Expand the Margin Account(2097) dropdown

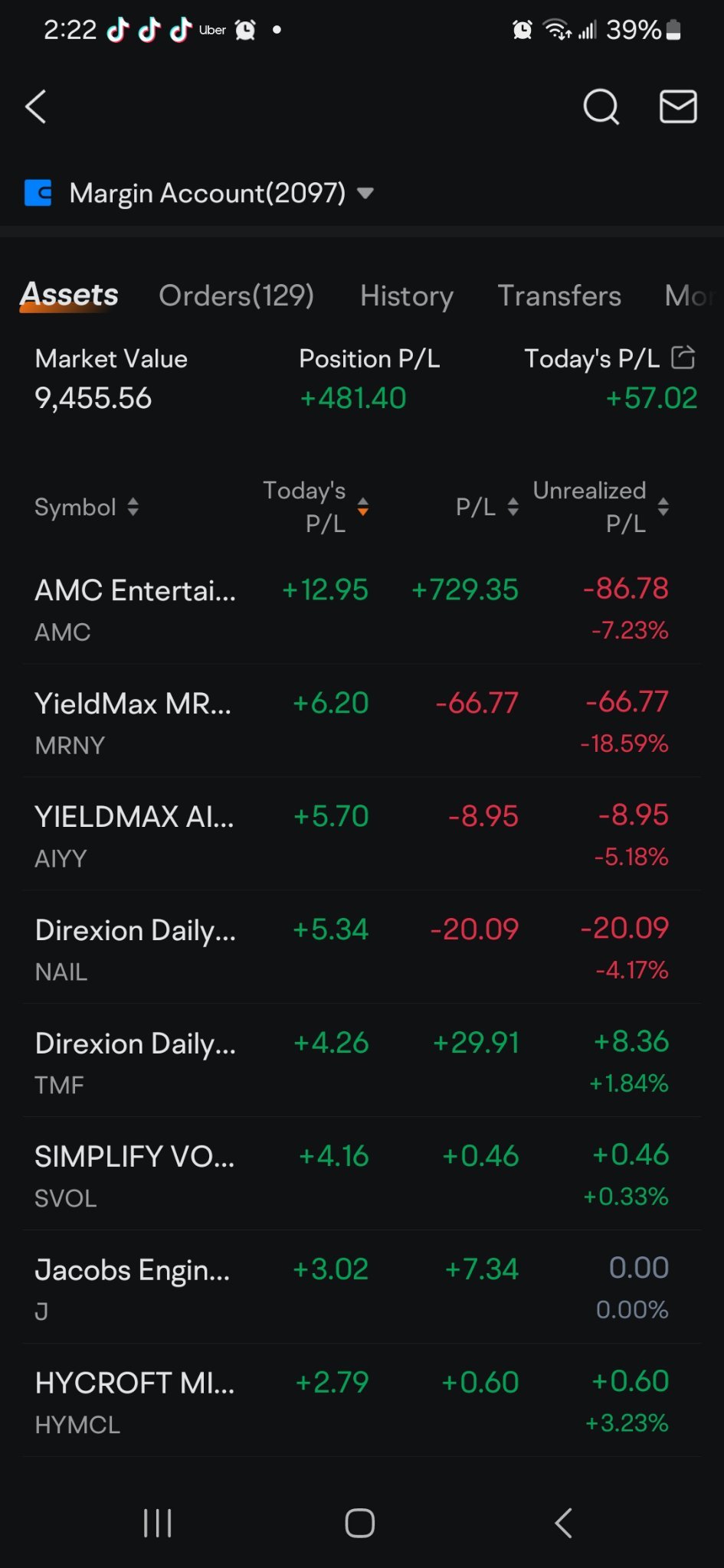[365, 193]
